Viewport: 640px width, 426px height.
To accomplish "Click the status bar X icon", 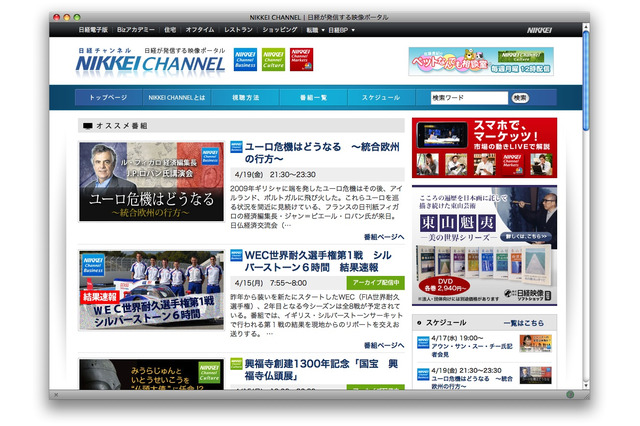I will point(56,395).
